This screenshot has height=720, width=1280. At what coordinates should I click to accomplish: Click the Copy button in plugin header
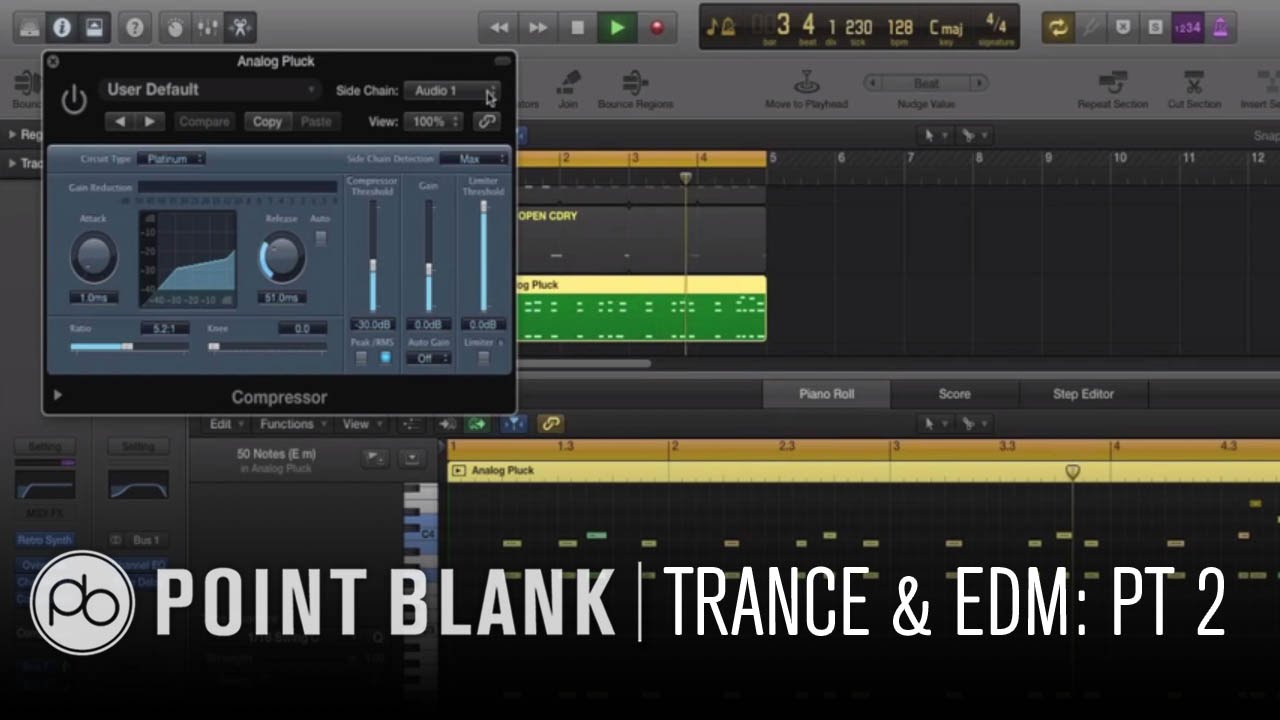tap(267, 121)
